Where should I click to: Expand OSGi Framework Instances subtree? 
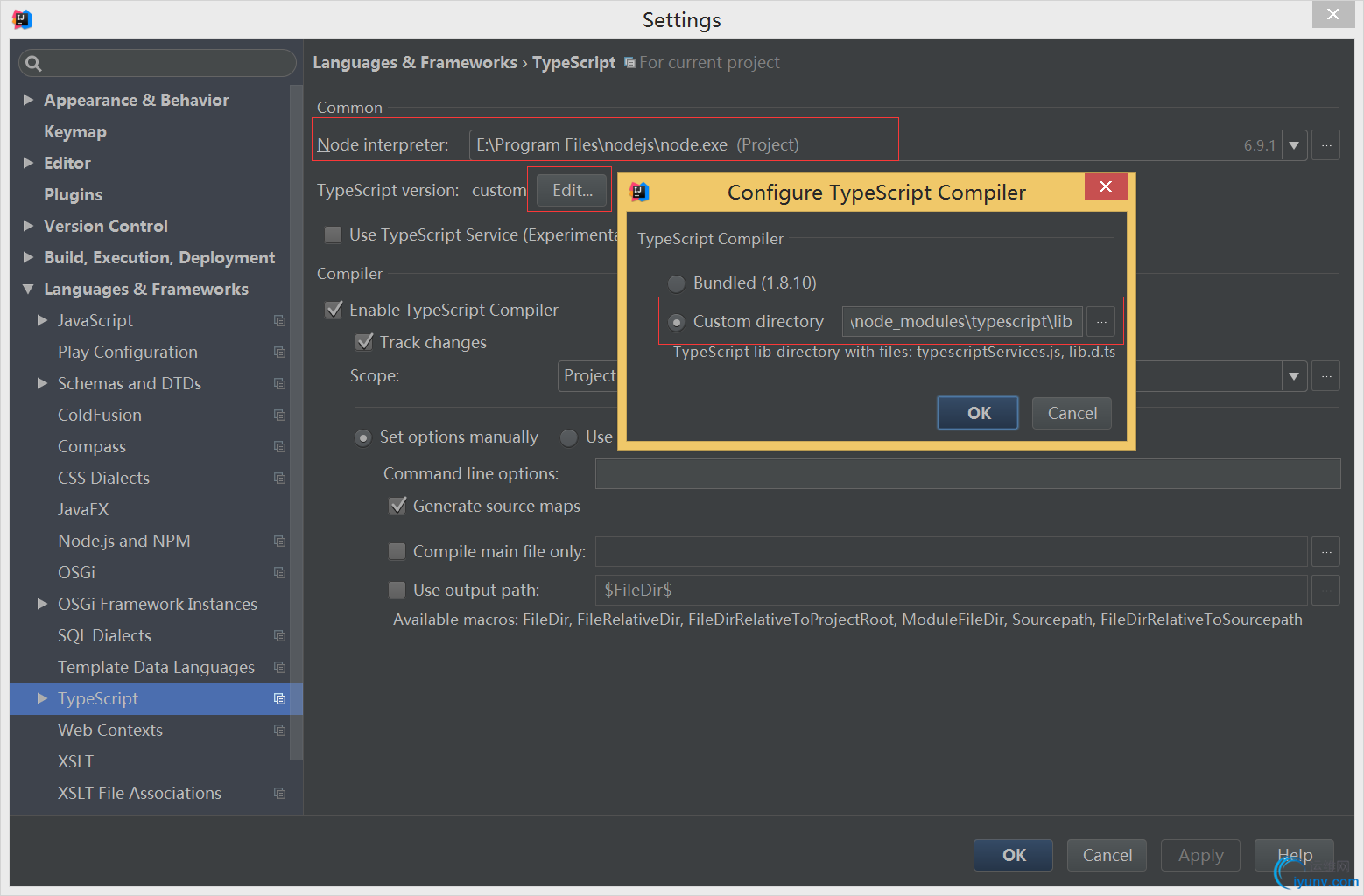click(x=42, y=604)
